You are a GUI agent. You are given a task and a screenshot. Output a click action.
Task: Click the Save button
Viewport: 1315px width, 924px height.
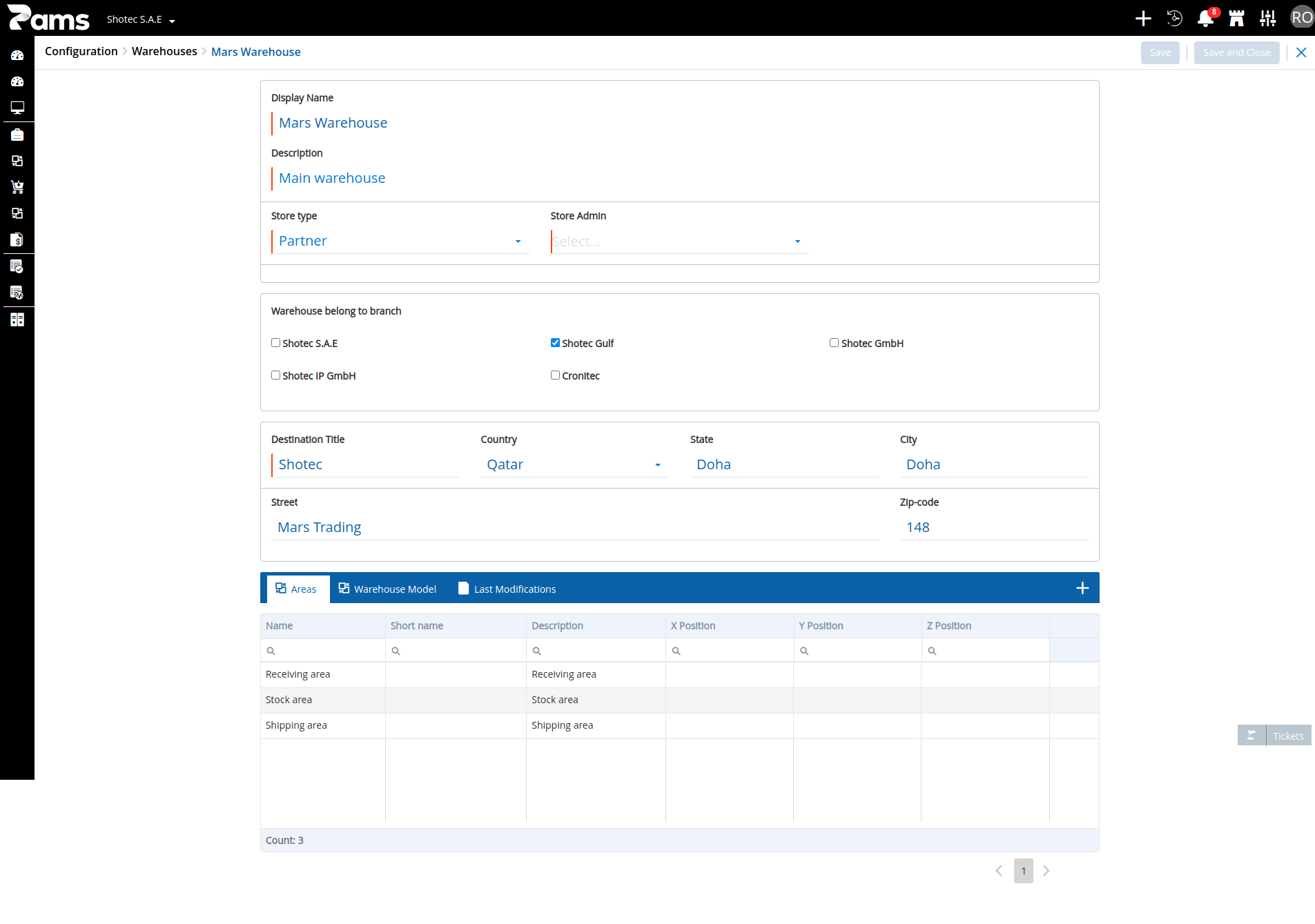tap(1160, 52)
